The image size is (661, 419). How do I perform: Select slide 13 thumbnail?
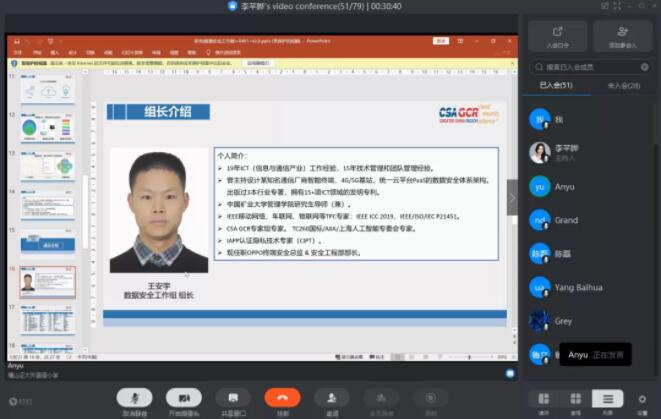(48, 167)
